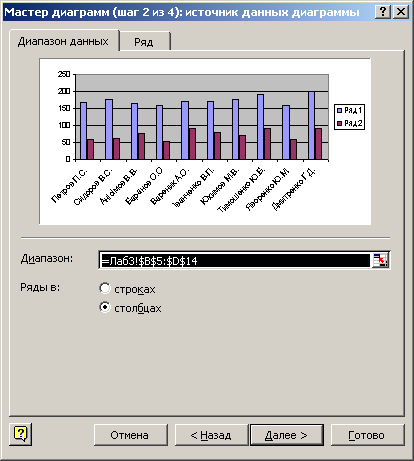Click the 'Ряд1' legend color swatch
The height and width of the screenshot is (461, 414).
click(340, 110)
